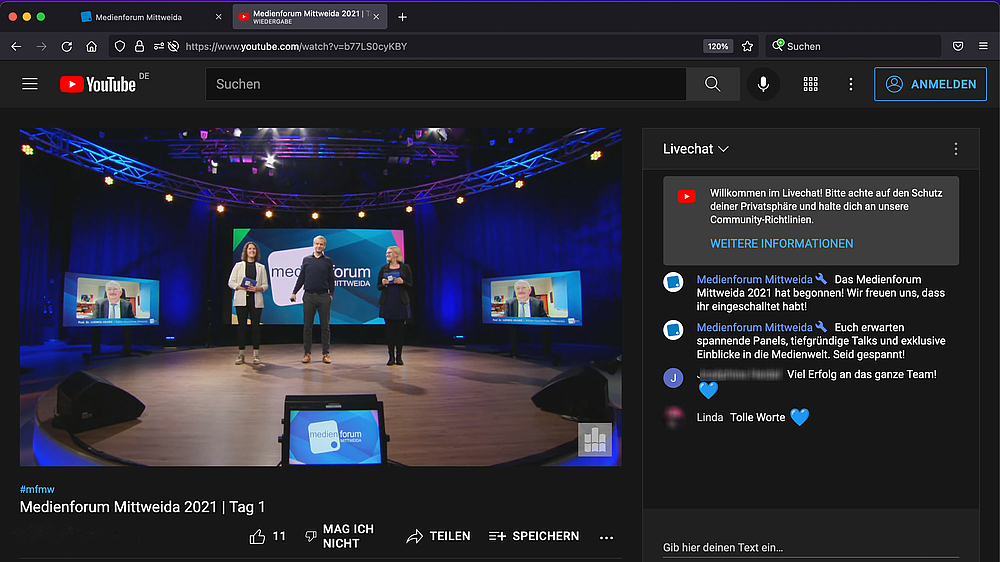Screen dimensions: 1000x562
Task: Open the first Medienforum Mittweida chat author name
Action: tap(754, 279)
